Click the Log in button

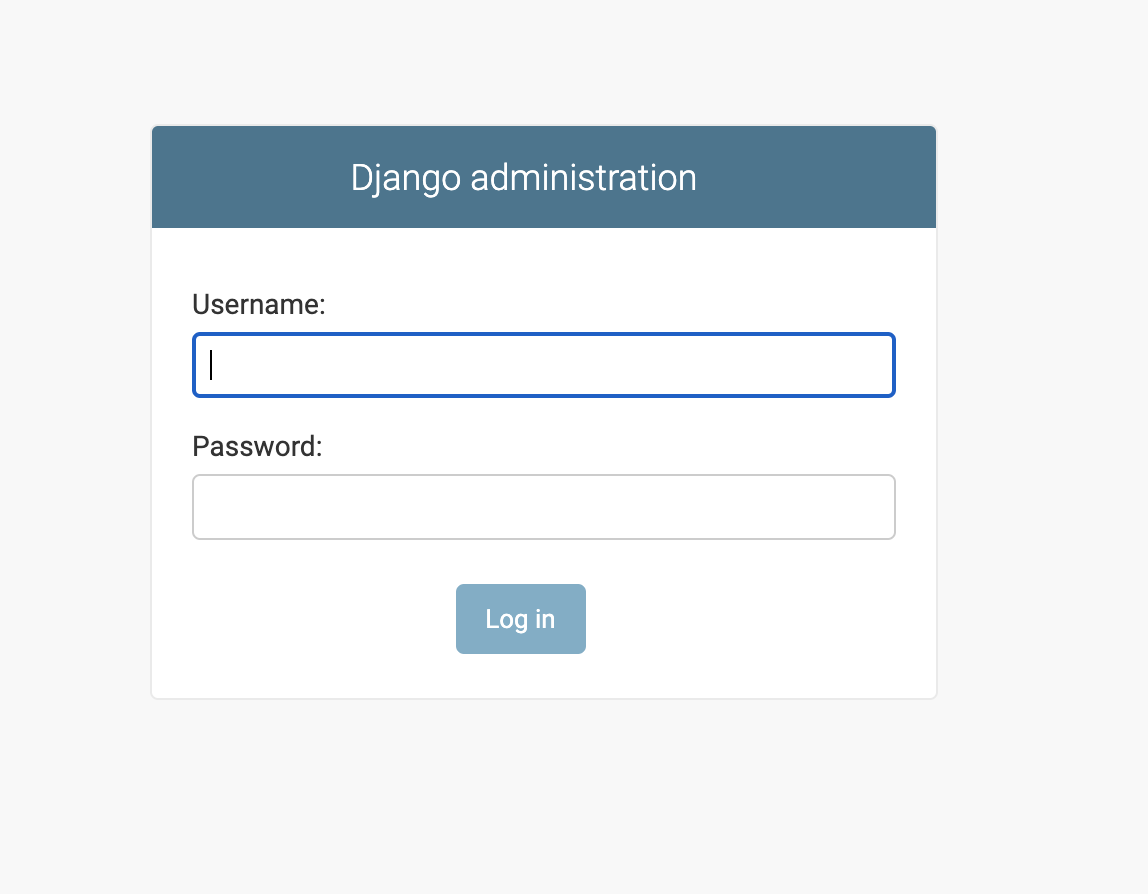(x=521, y=619)
